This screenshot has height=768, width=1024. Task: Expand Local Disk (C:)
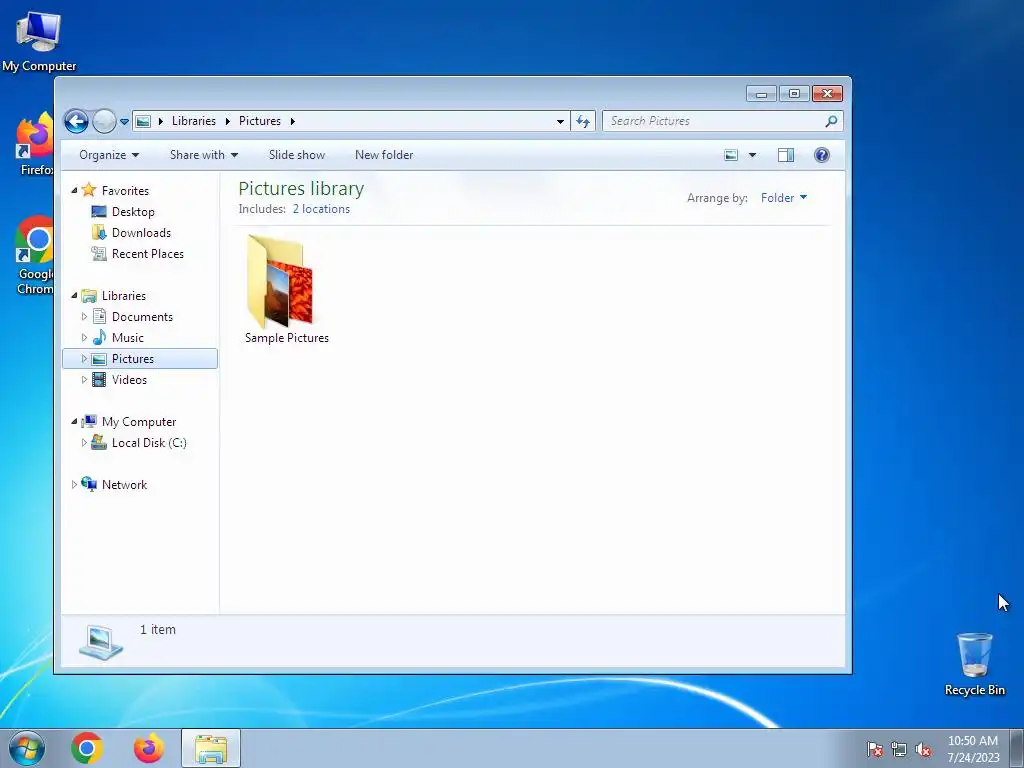coord(84,443)
